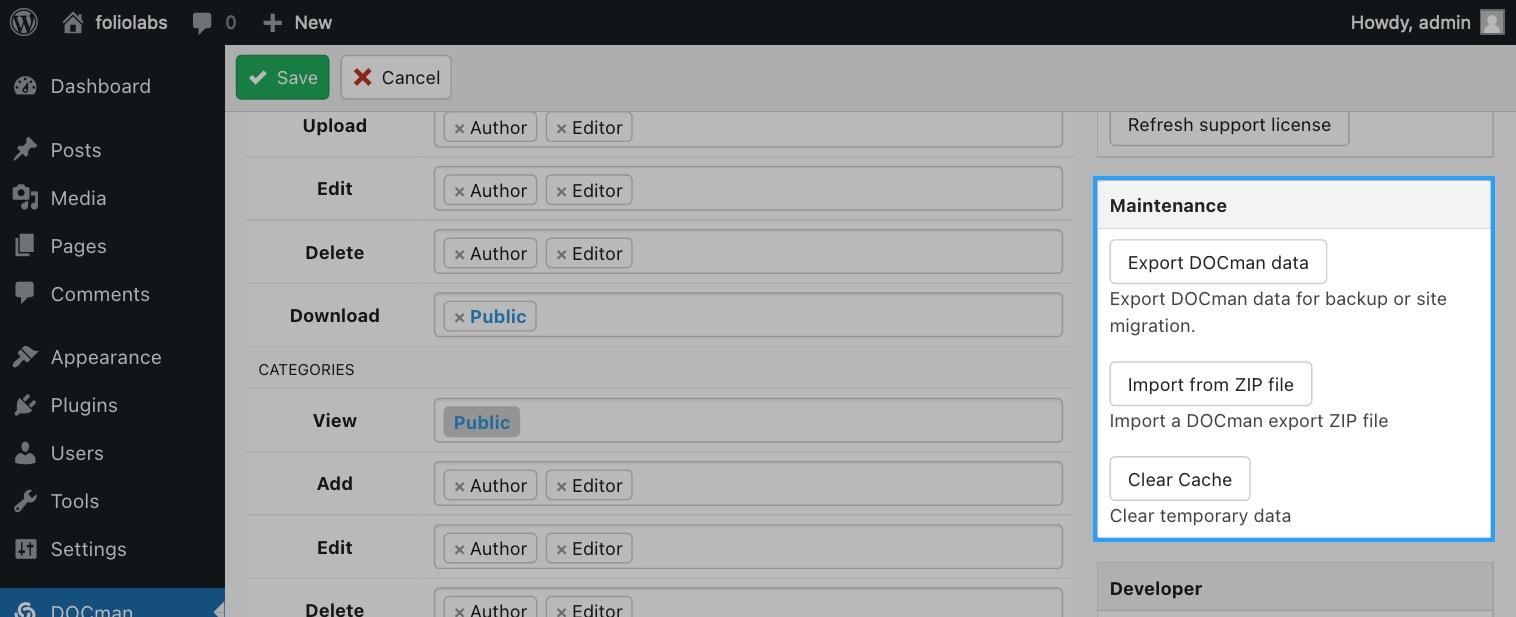The image size is (1516, 617).
Task: Click Export DOCman data button
Action: coord(1217,263)
